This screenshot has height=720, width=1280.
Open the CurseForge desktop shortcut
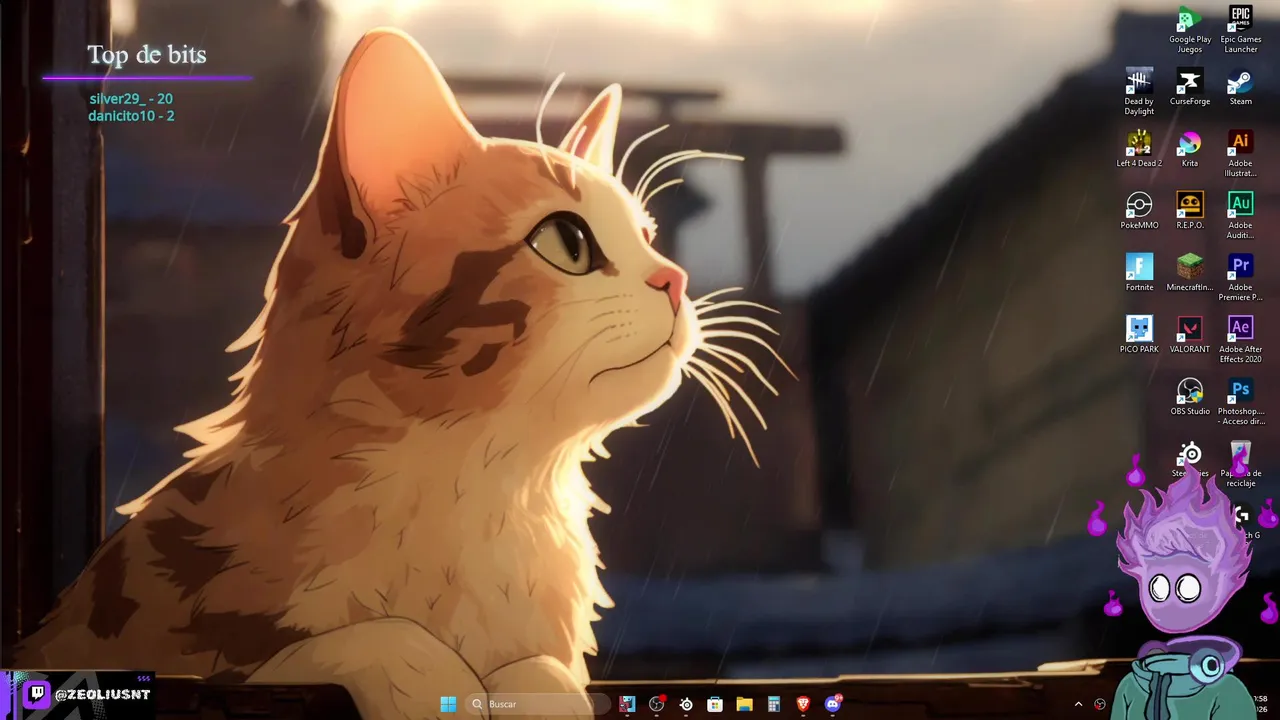(1189, 87)
